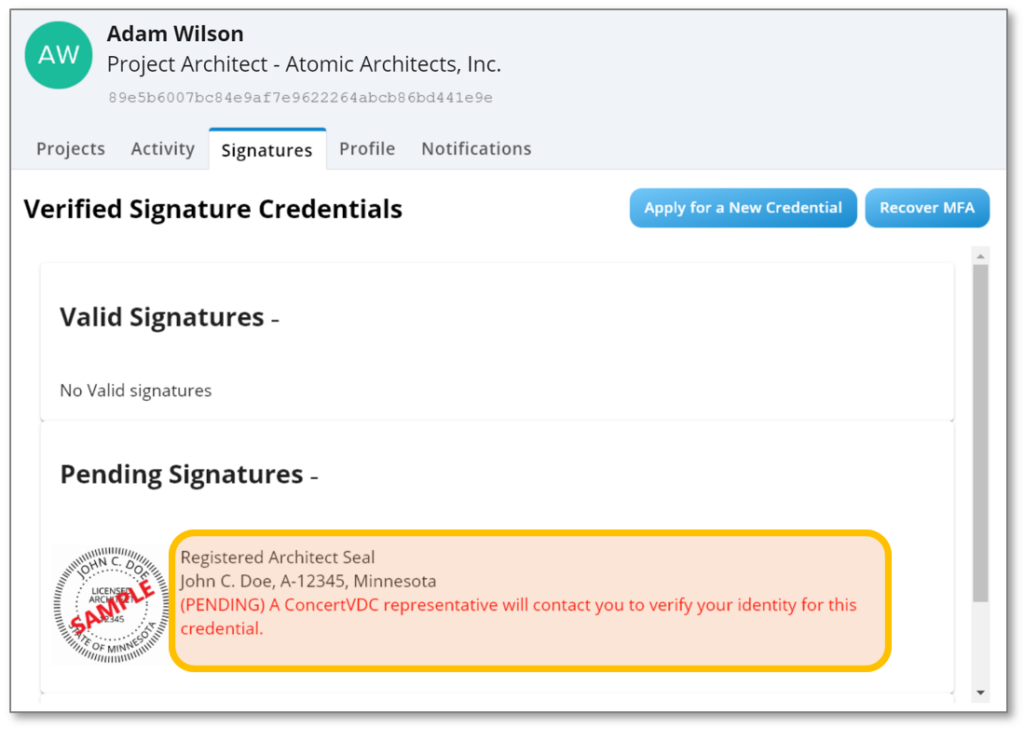Screen dimensions: 1024x729
Task: Click the Adam Wilson user name
Action: coord(175,34)
